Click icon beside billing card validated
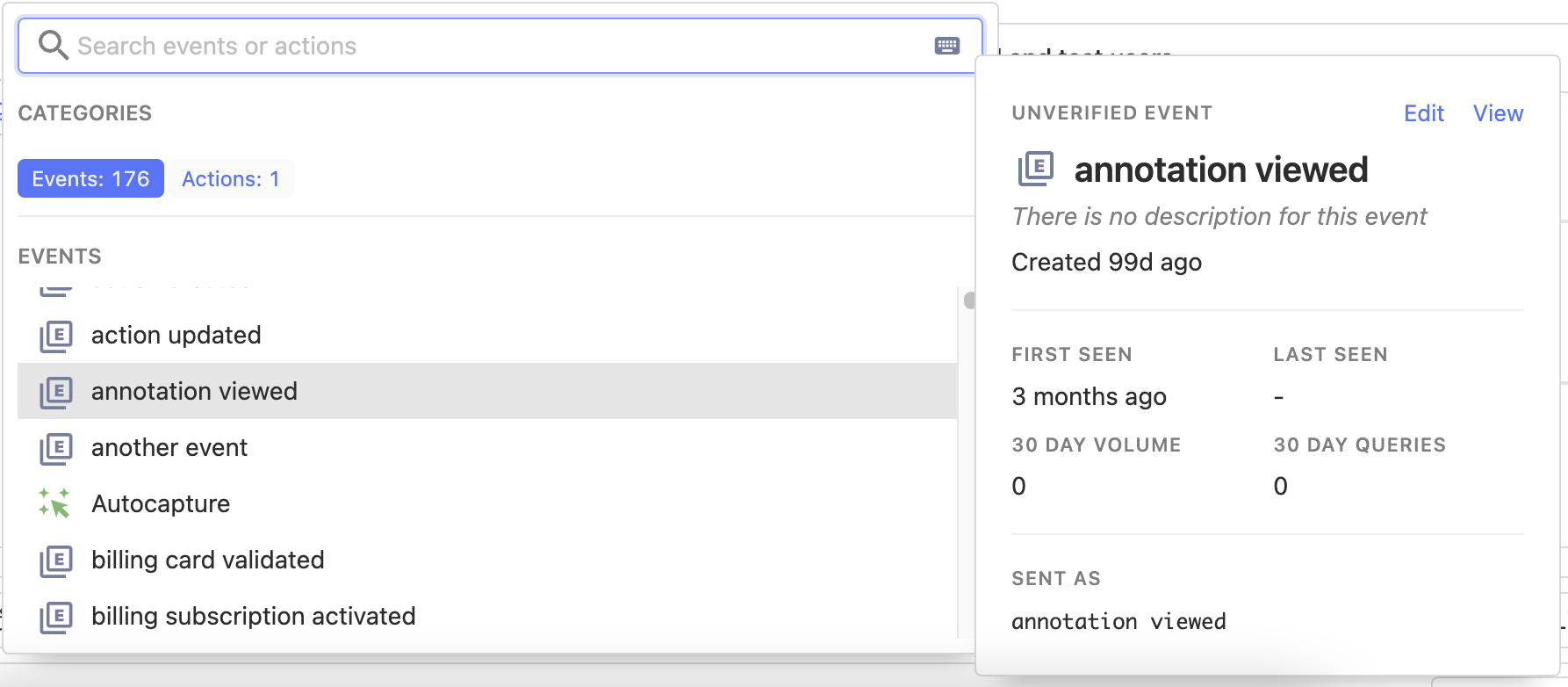Screen dimensions: 1568x687 (x=55, y=560)
